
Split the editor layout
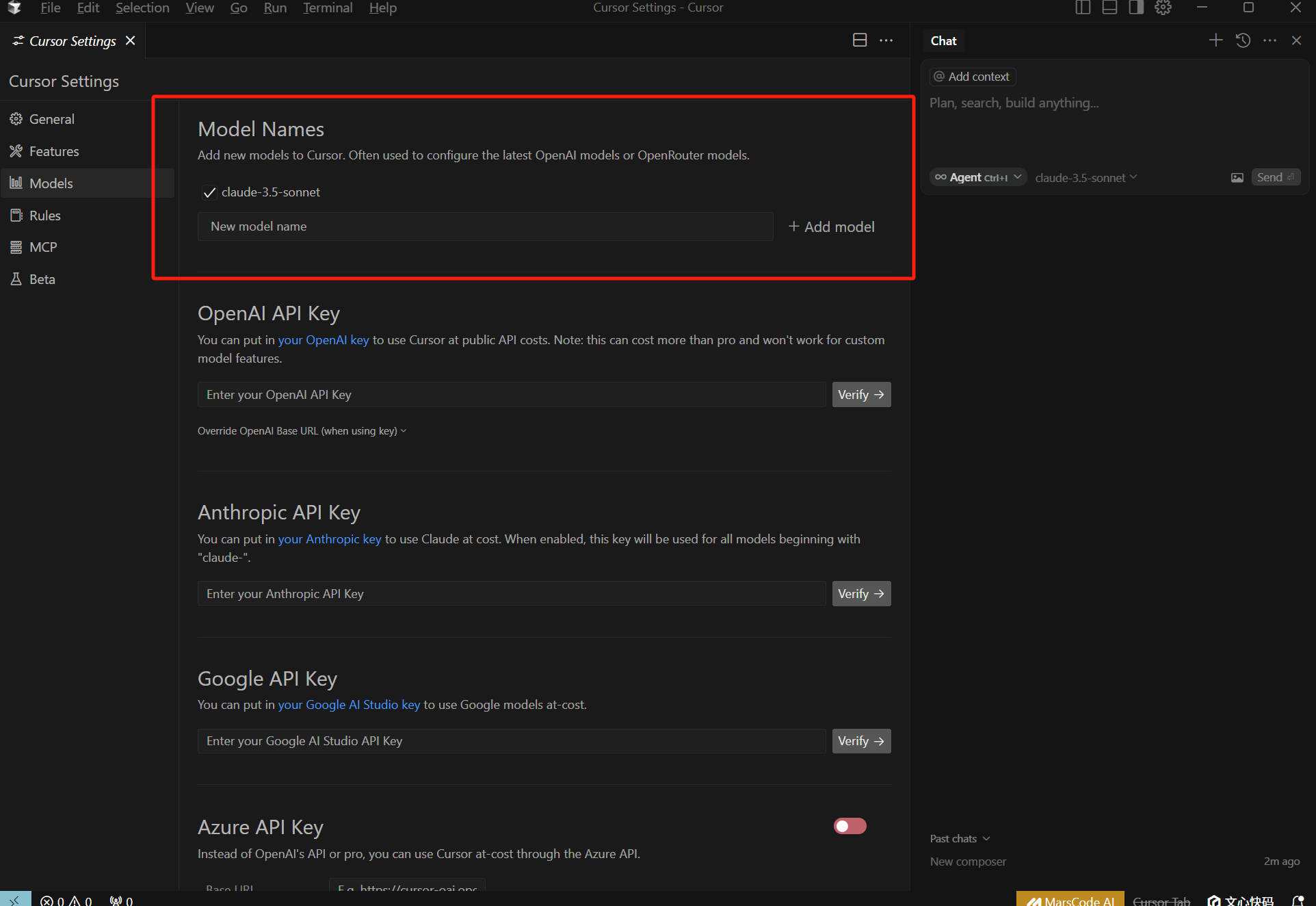point(860,40)
